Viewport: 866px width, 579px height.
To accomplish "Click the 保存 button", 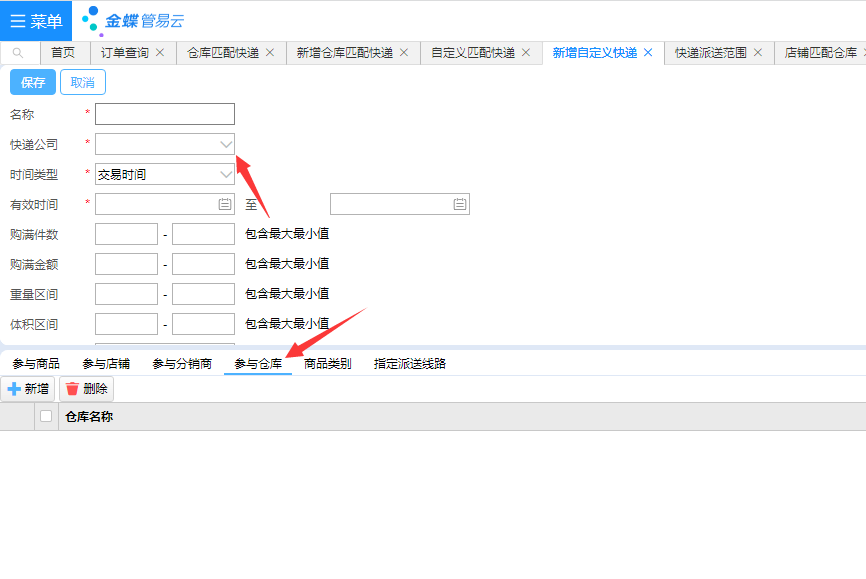I will pyautogui.click(x=33, y=83).
